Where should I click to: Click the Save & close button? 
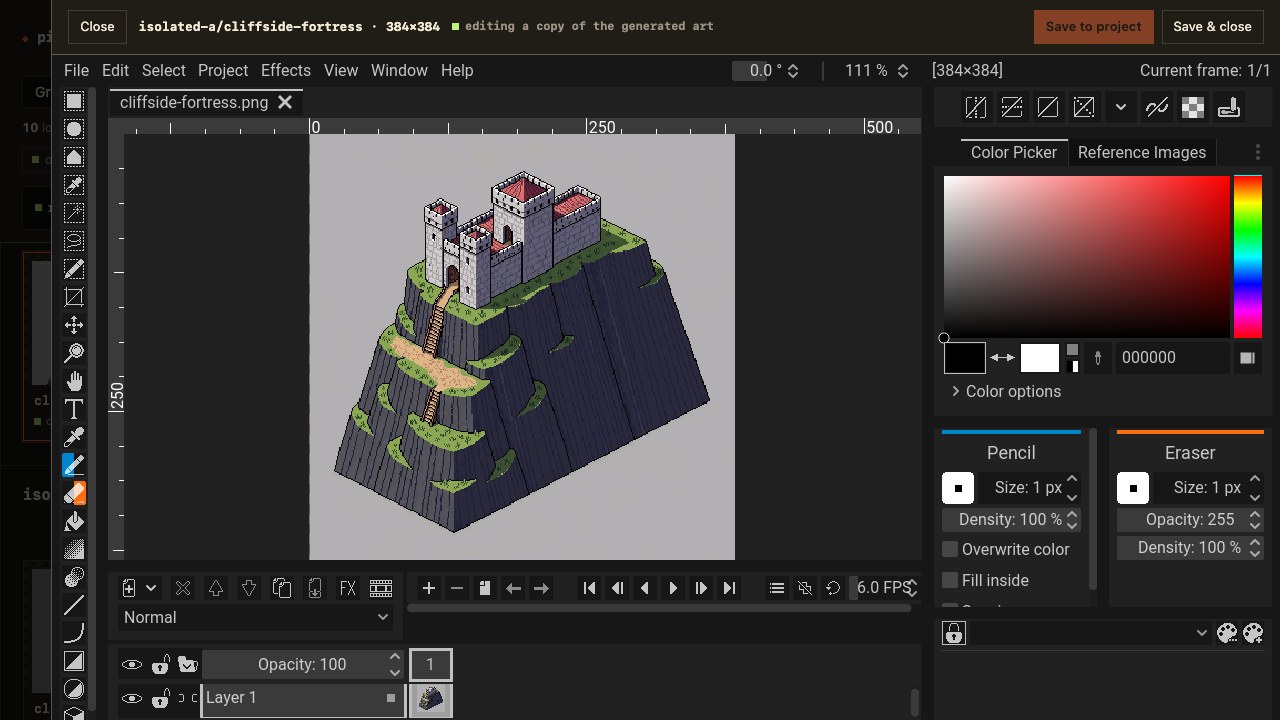click(x=1213, y=27)
